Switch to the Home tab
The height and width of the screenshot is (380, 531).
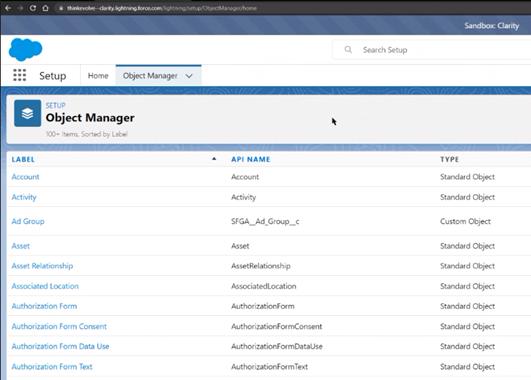tap(98, 76)
